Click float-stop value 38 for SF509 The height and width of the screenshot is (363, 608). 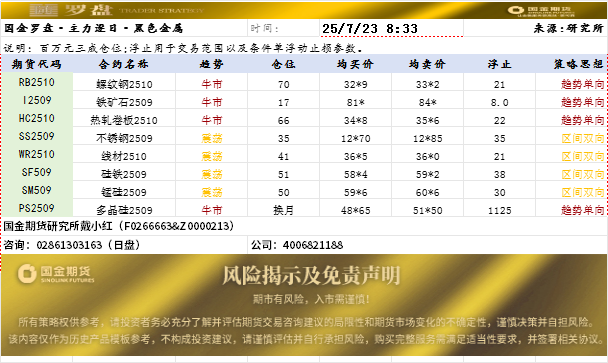point(499,175)
